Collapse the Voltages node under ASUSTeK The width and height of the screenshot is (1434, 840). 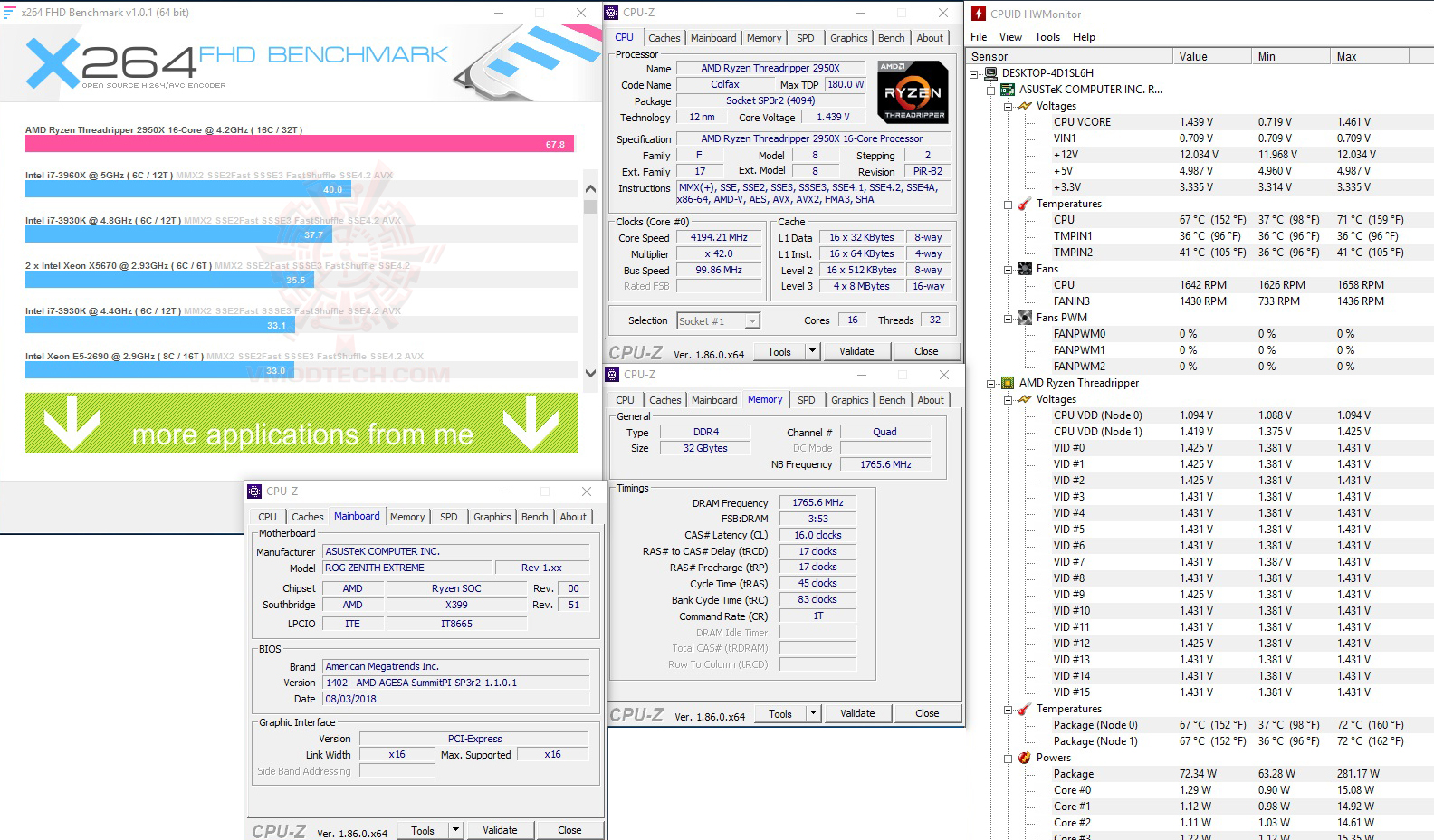click(1009, 106)
